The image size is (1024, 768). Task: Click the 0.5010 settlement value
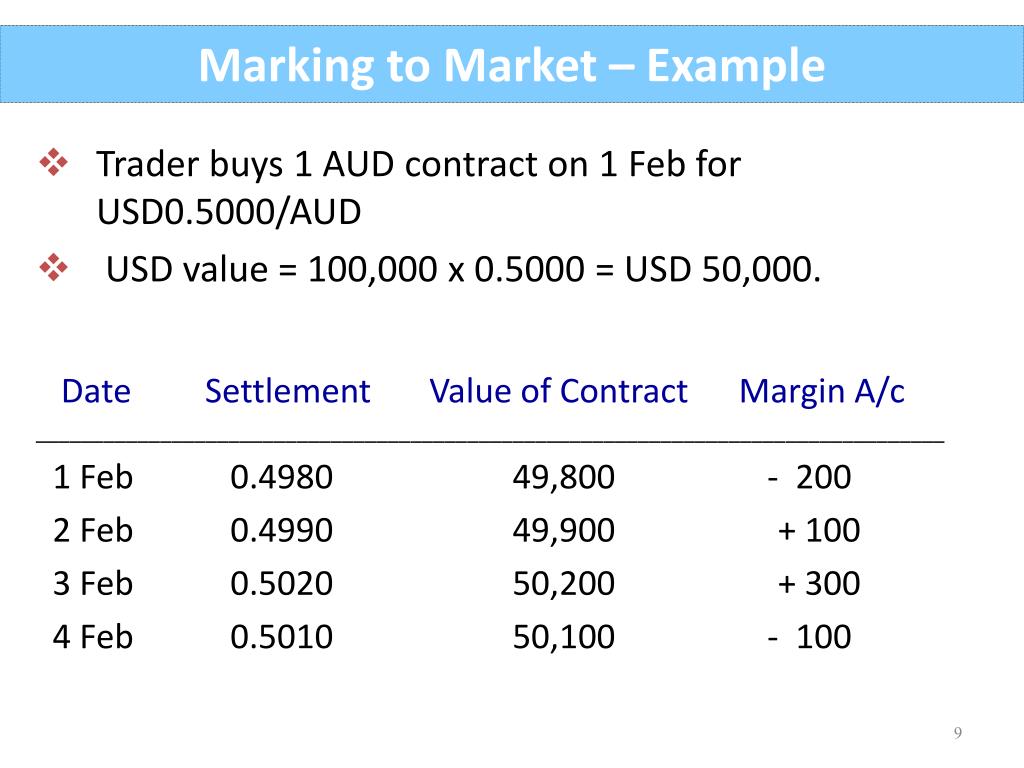point(281,637)
